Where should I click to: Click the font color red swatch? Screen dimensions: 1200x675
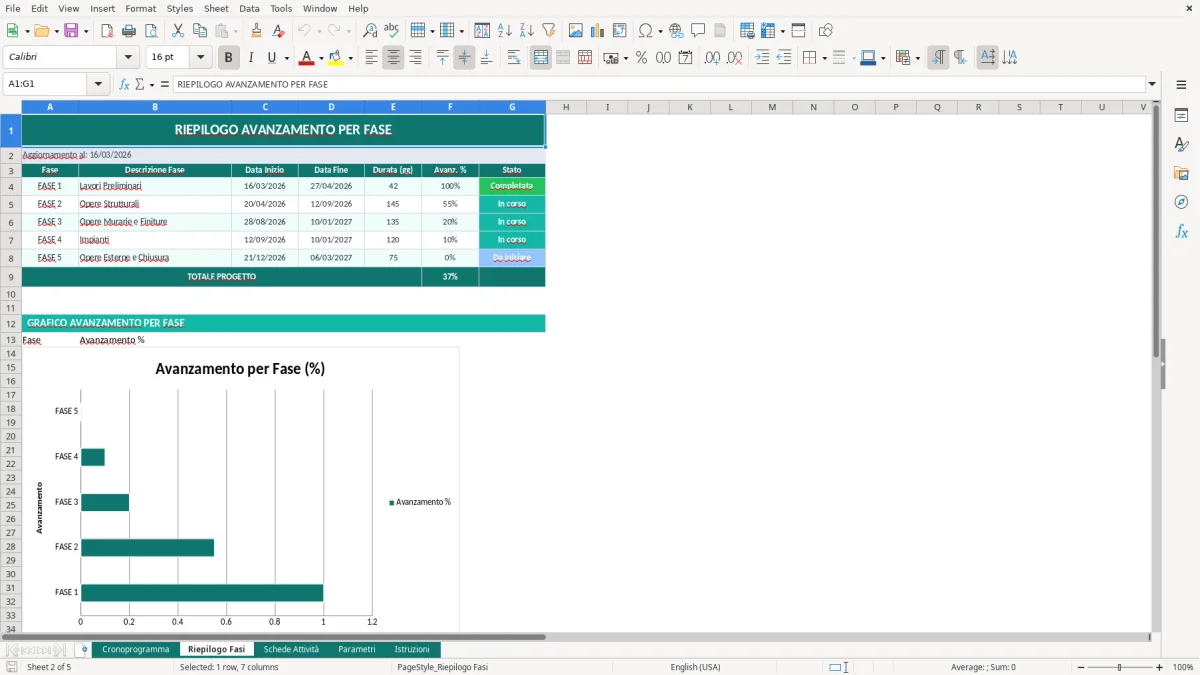coord(306,58)
